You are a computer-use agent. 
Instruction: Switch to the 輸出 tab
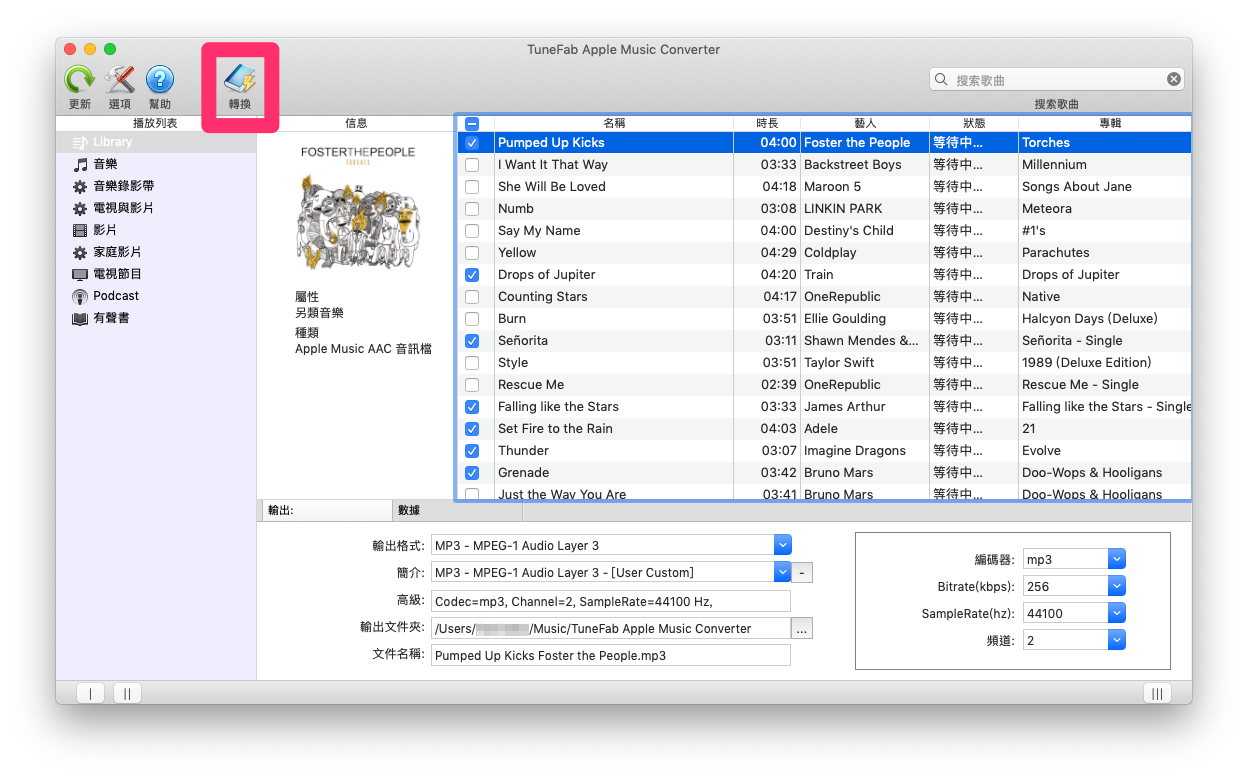click(x=325, y=511)
